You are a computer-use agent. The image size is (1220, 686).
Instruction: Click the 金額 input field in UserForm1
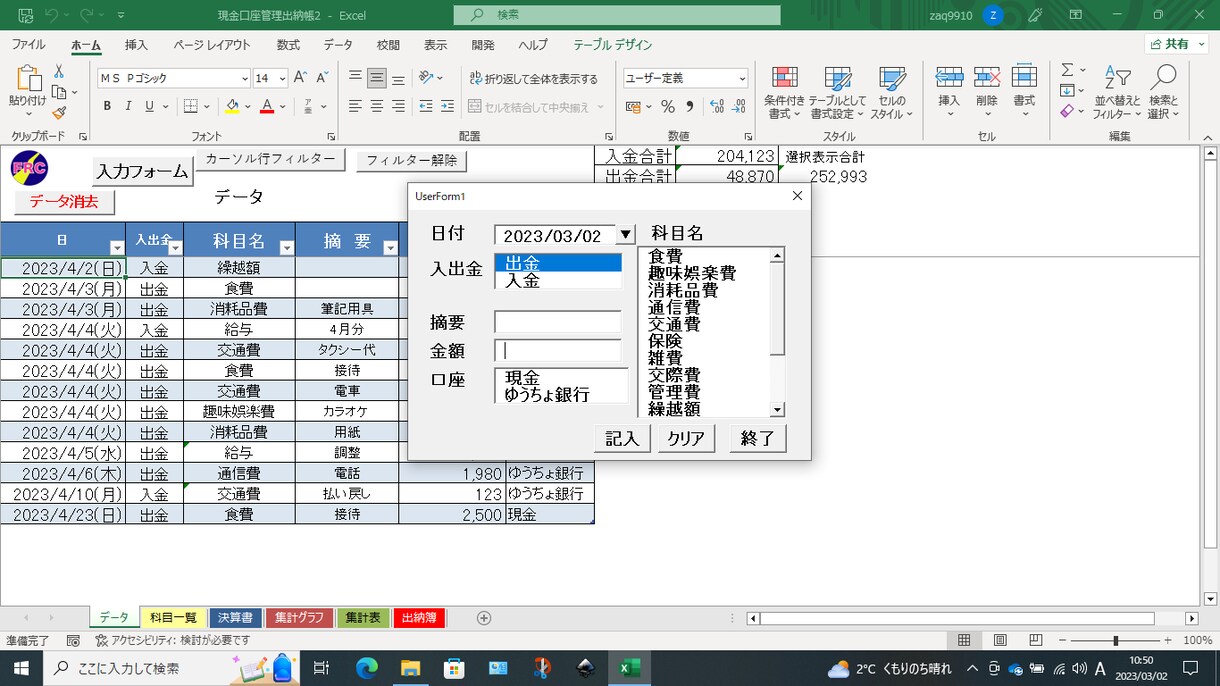(558, 351)
